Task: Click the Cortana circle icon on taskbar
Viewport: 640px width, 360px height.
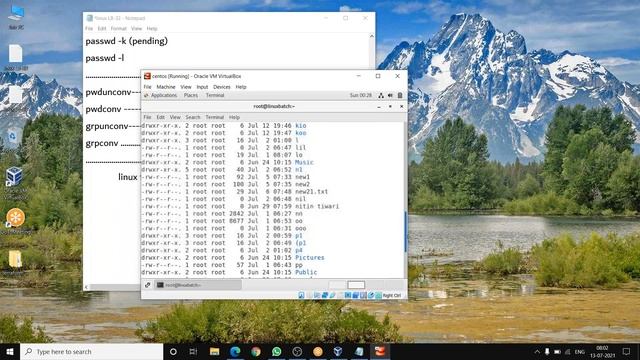Action: 173,351
